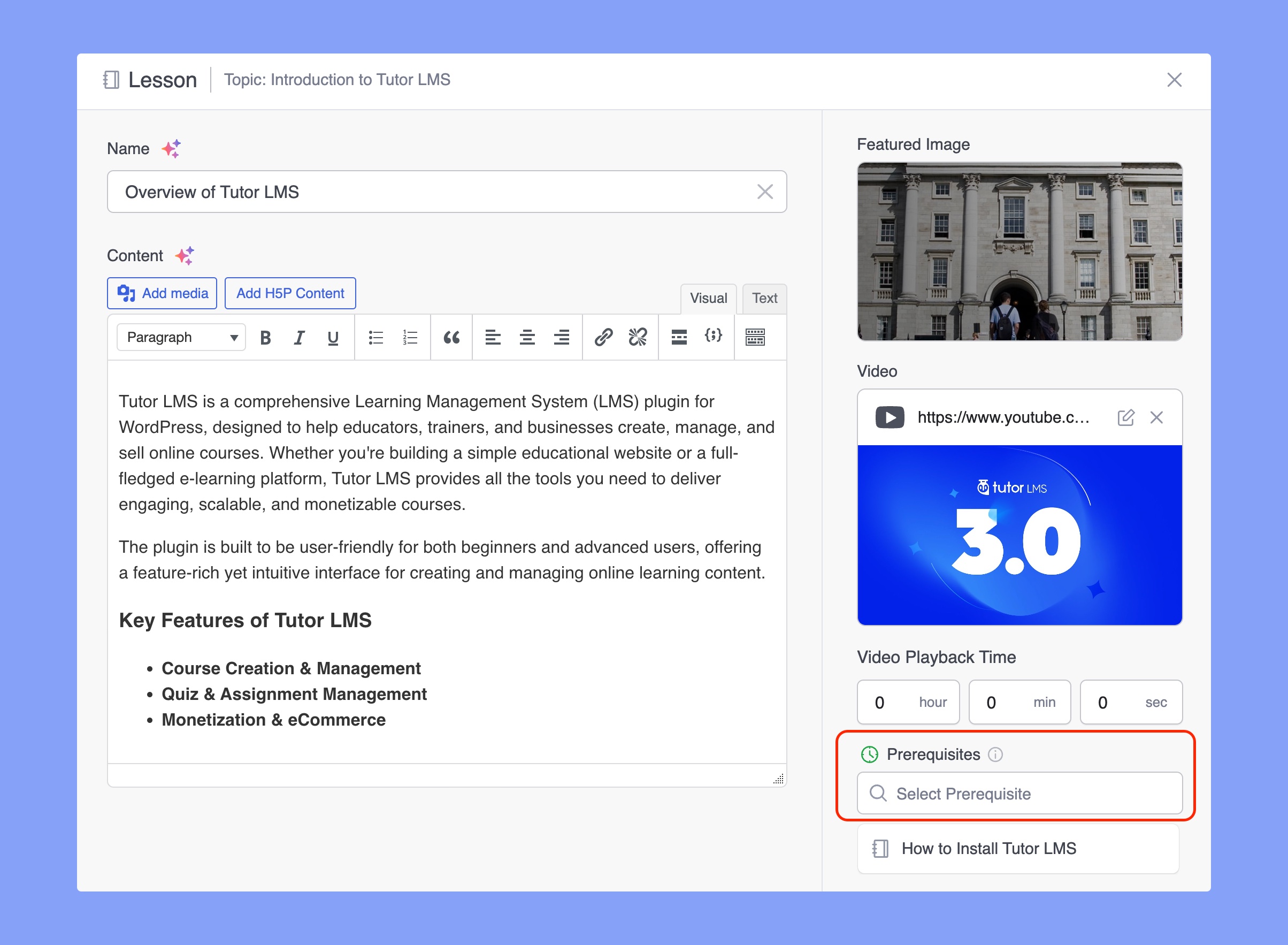This screenshot has height=945, width=1288.
Task: Click the lesson Name input field
Action: click(447, 192)
